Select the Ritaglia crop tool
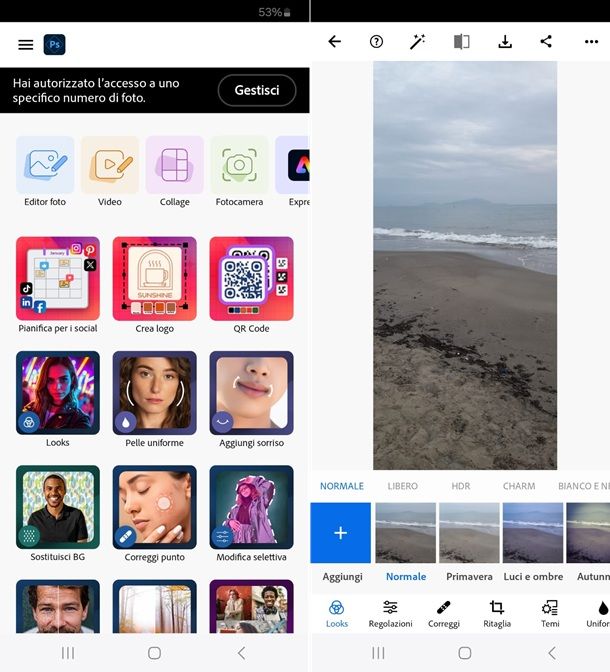 (x=497, y=613)
